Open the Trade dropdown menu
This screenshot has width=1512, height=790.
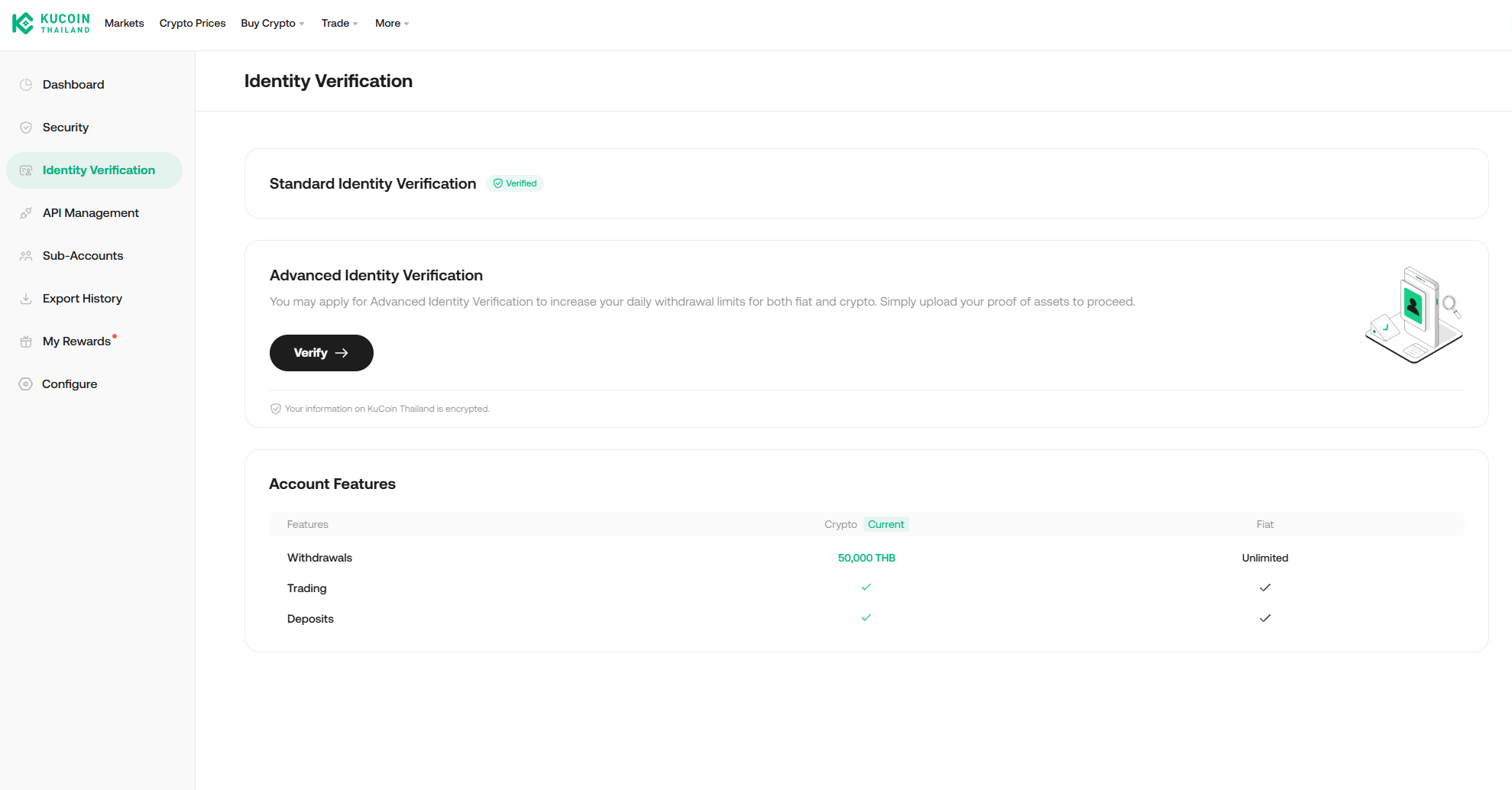[339, 24]
